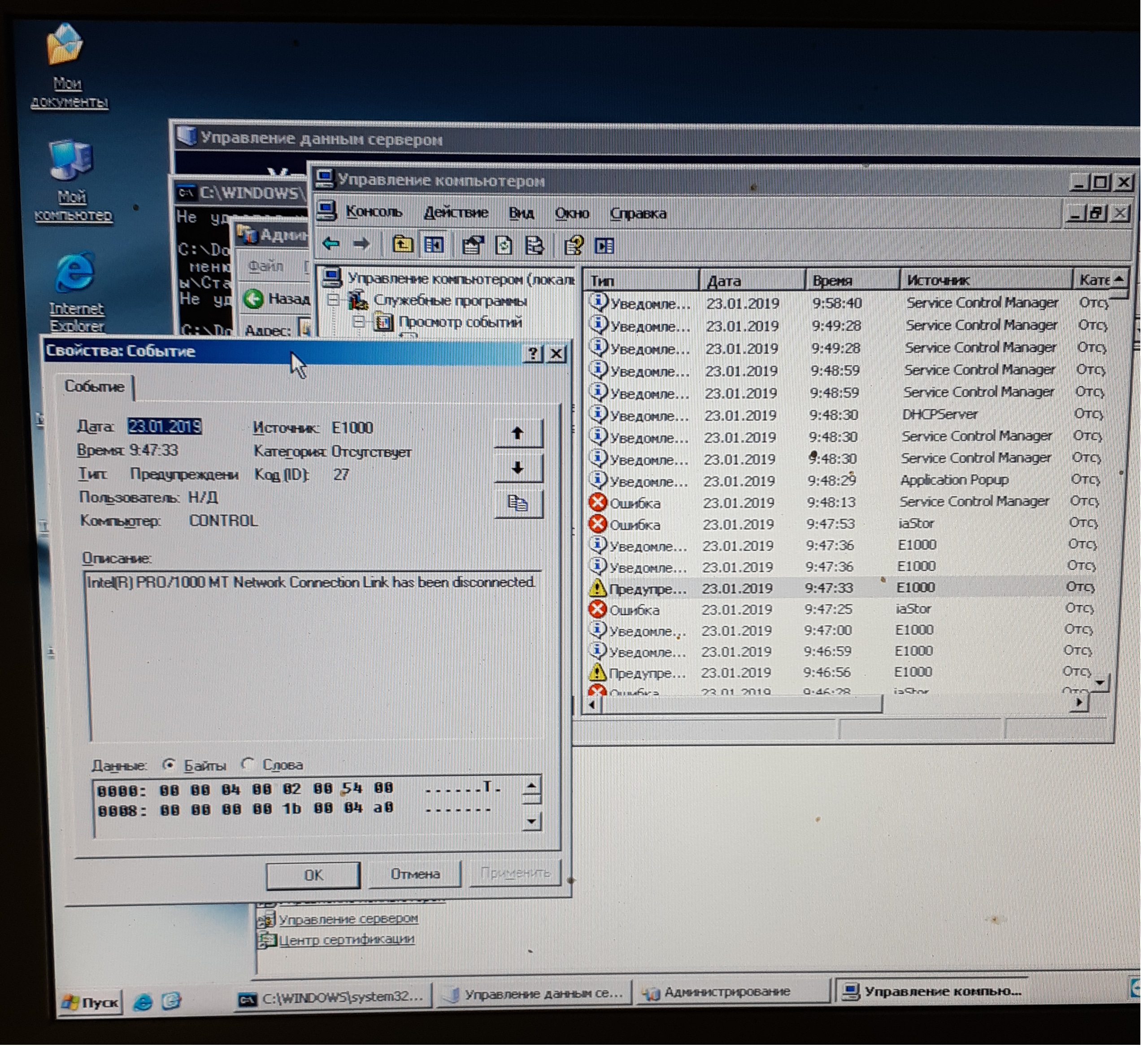Click the Up one level folder icon
This screenshot has height=1048, width=1148.
403,245
